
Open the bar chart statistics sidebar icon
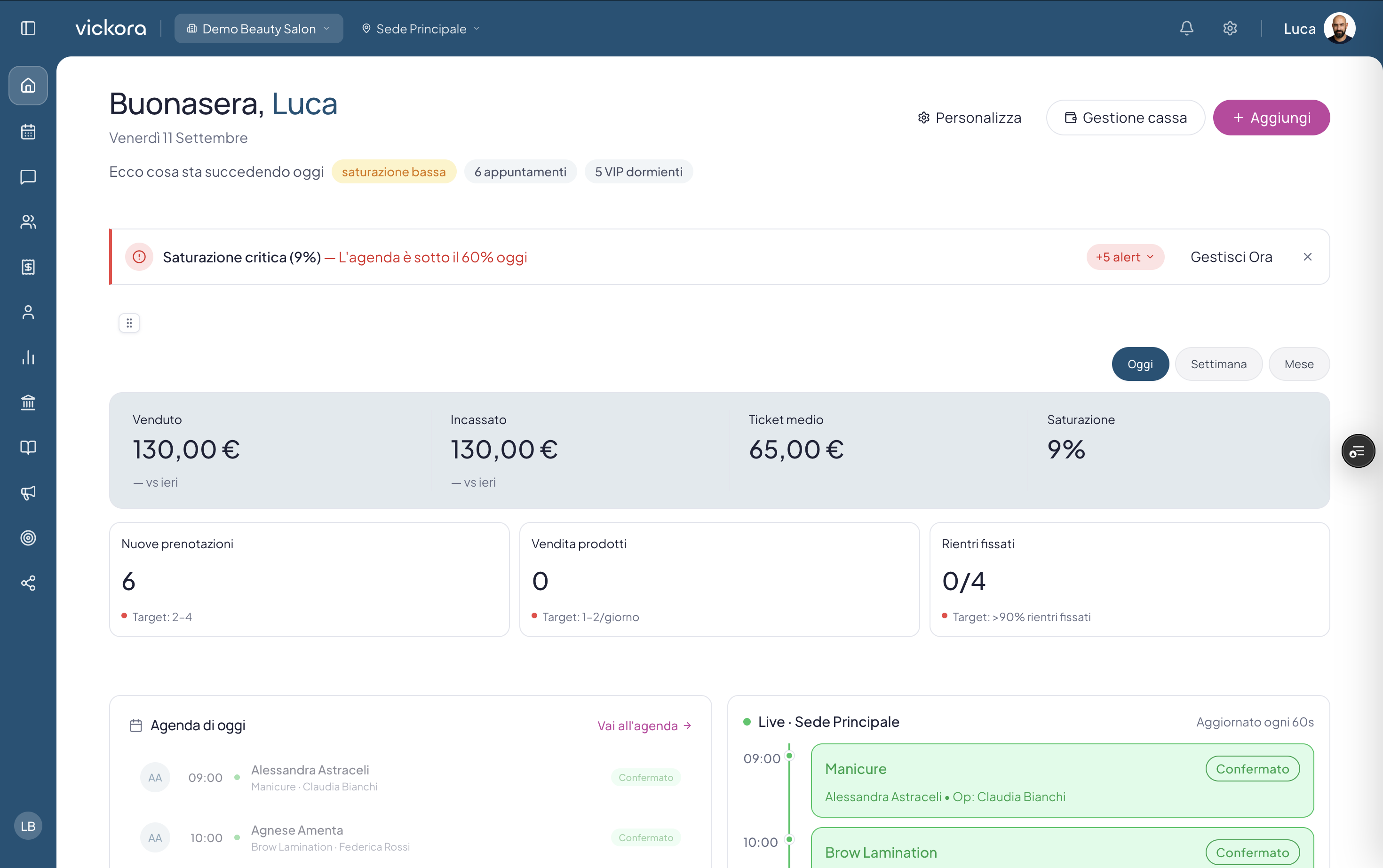(x=28, y=358)
